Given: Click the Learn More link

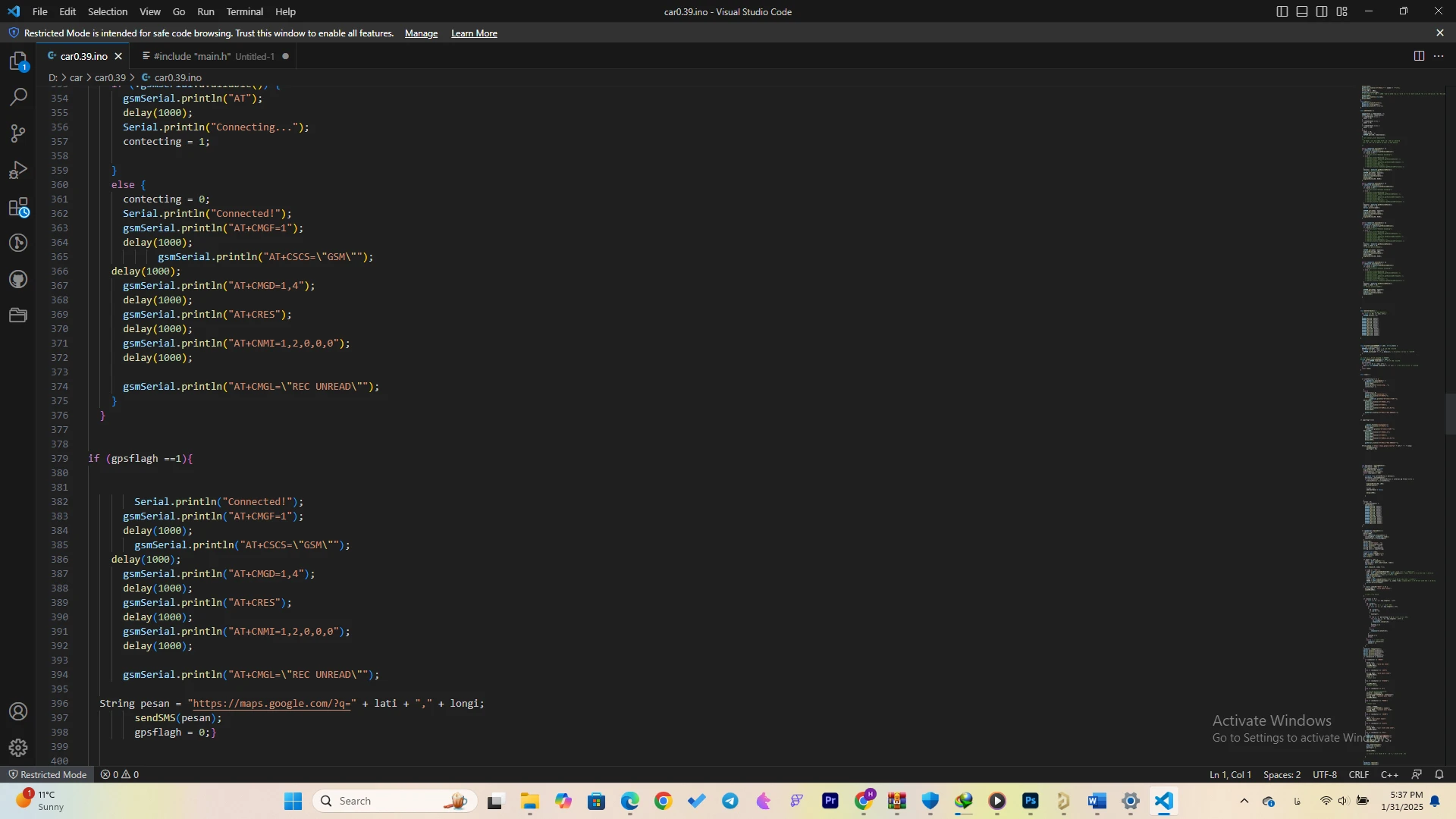Looking at the screenshot, I should point(474,33).
